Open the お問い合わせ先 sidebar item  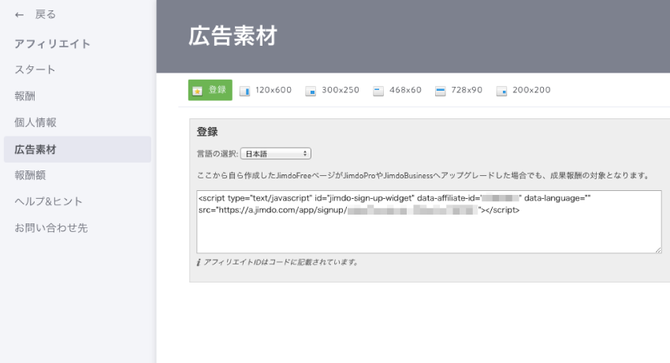(x=51, y=228)
